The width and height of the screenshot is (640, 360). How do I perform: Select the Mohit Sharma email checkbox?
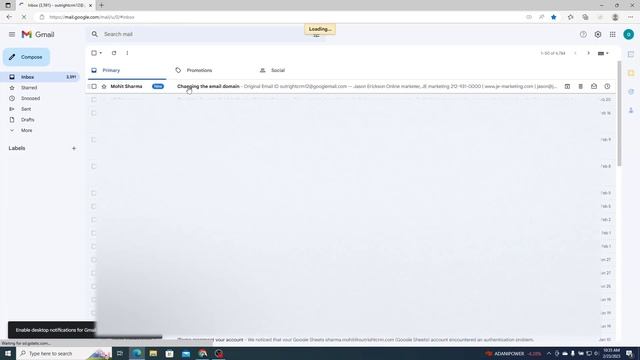pyautogui.click(x=94, y=87)
